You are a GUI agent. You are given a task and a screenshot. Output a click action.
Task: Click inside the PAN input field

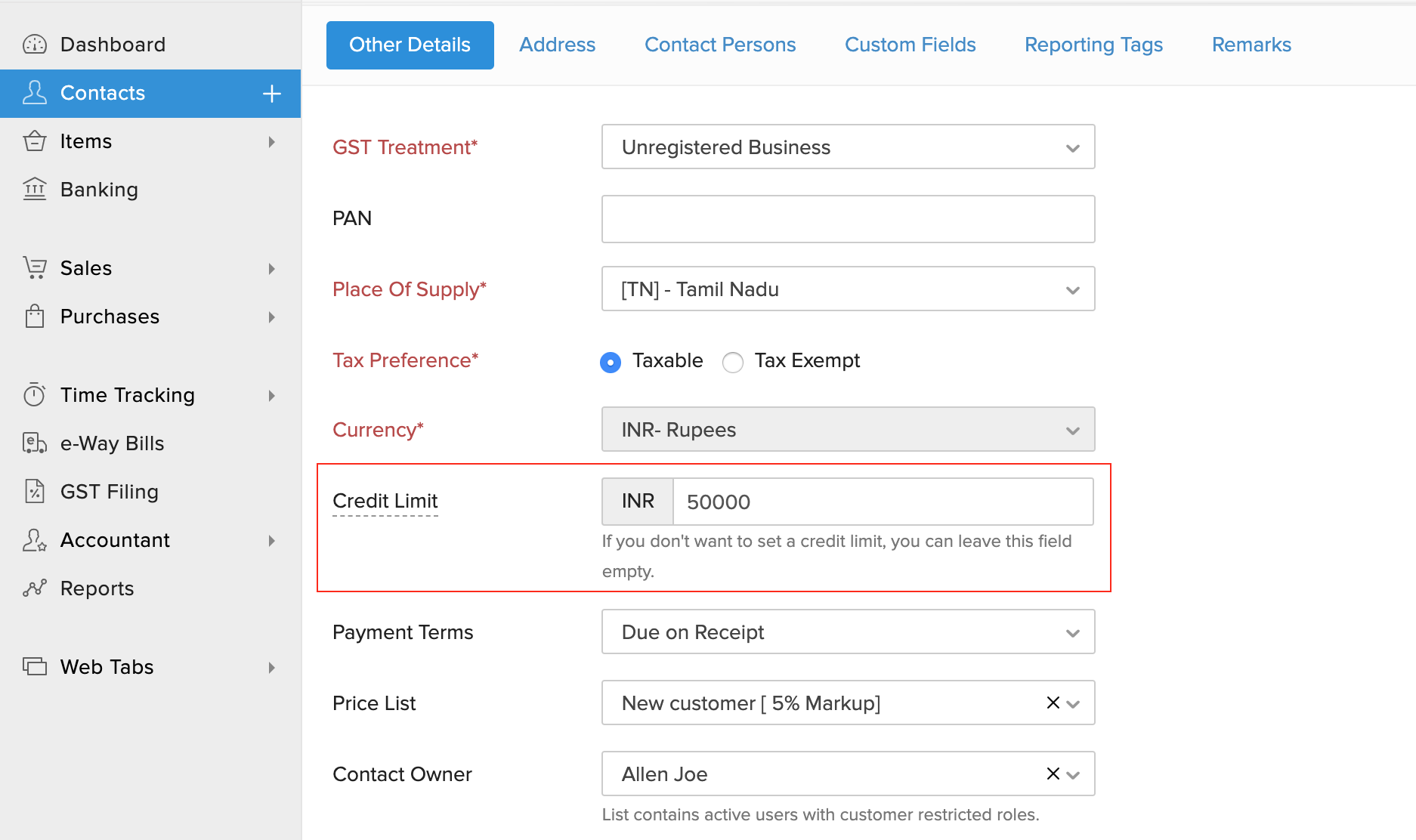click(x=846, y=219)
